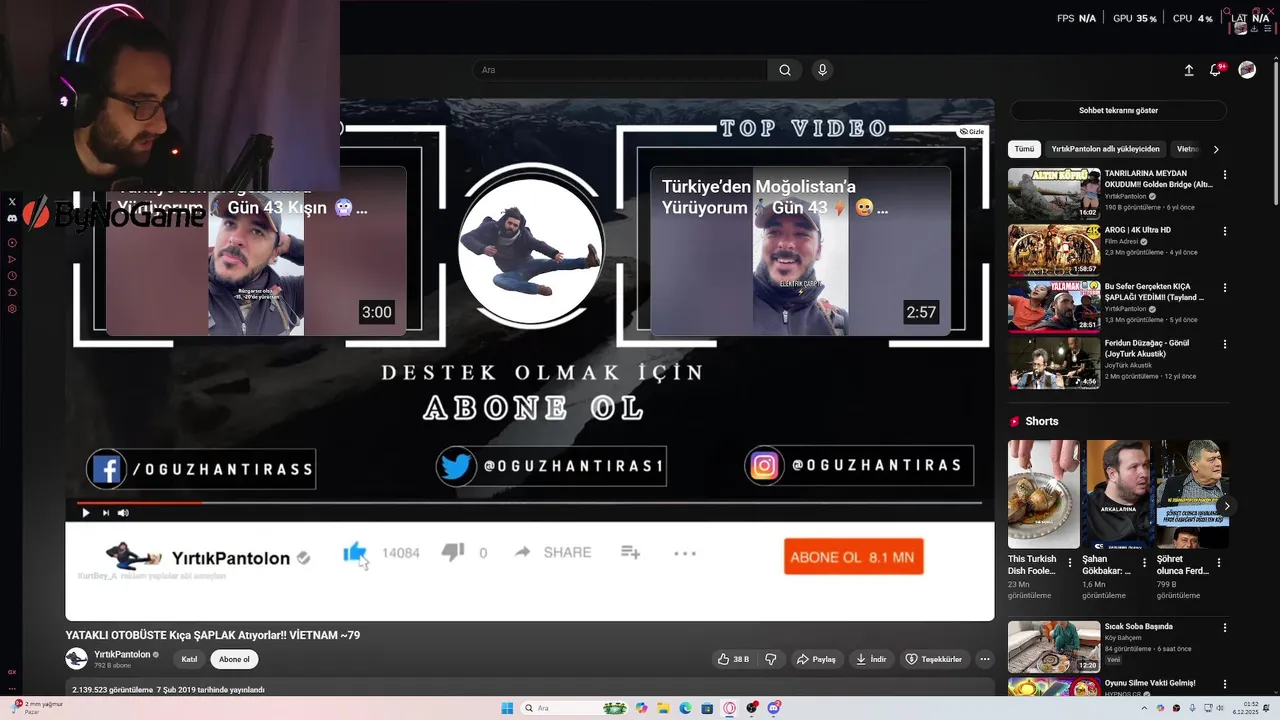Open History clock icon in Opera sidebar

coord(12,276)
